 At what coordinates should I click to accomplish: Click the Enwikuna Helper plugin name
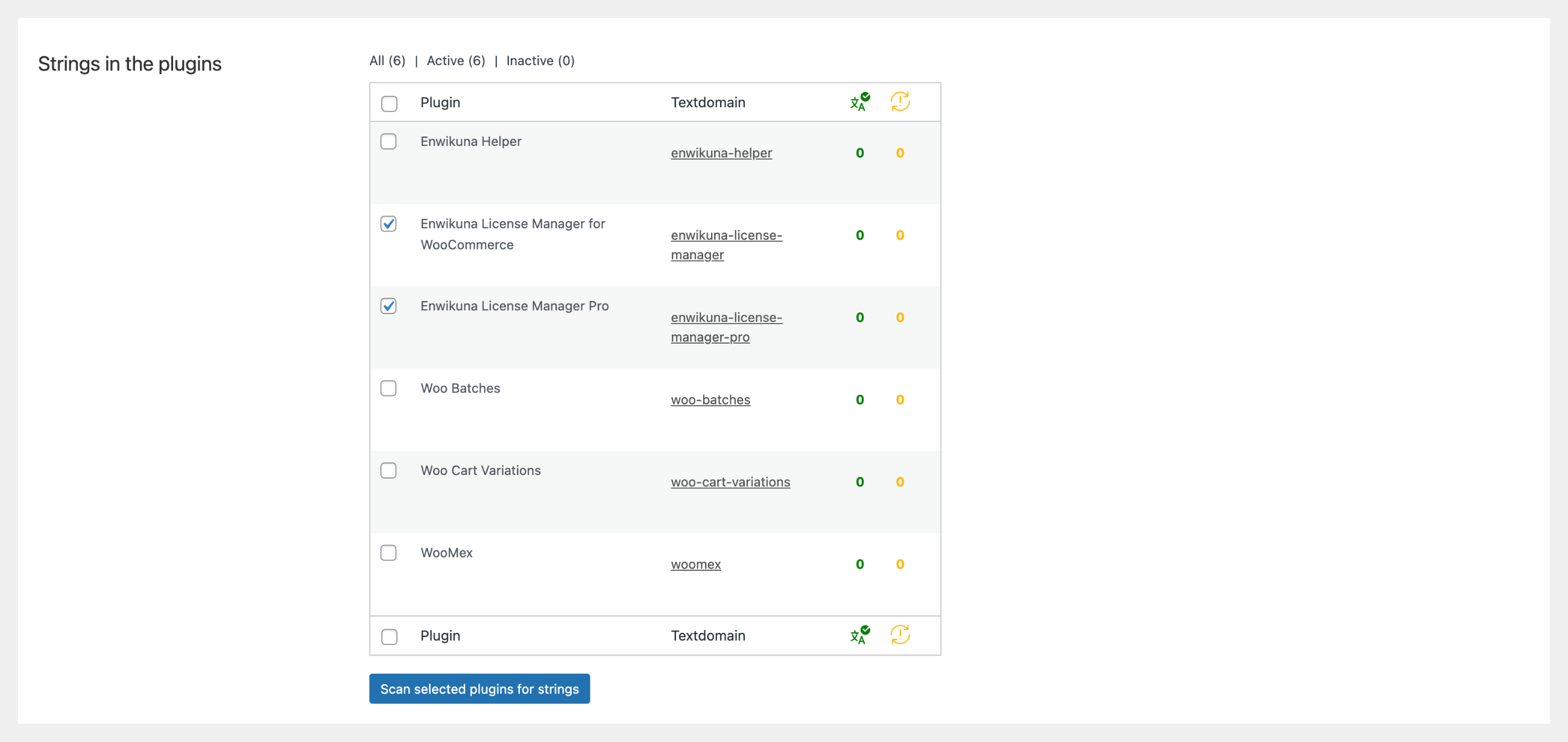(x=470, y=141)
